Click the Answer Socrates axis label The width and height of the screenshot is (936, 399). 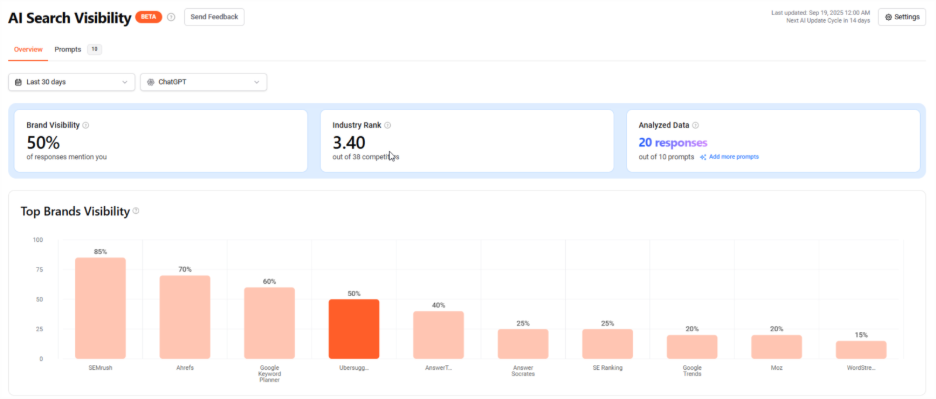pyautogui.click(x=524, y=371)
